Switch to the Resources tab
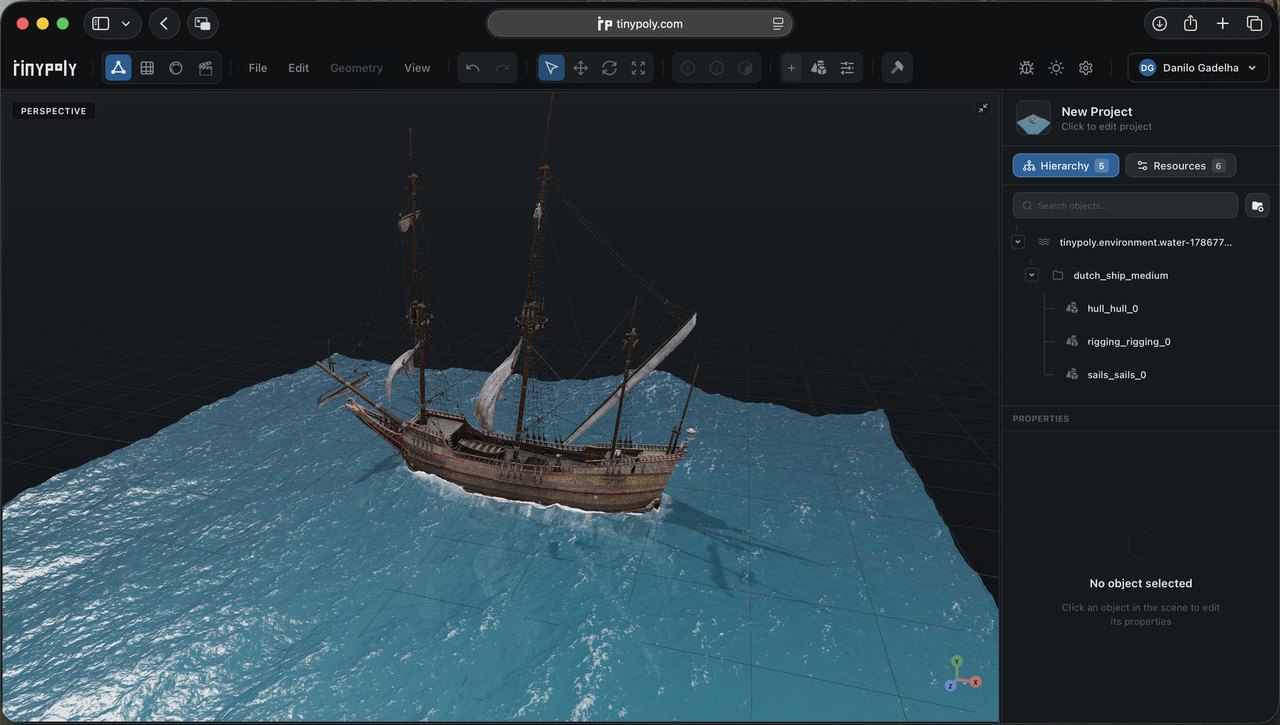The width and height of the screenshot is (1280, 725). click(x=1181, y=166)
